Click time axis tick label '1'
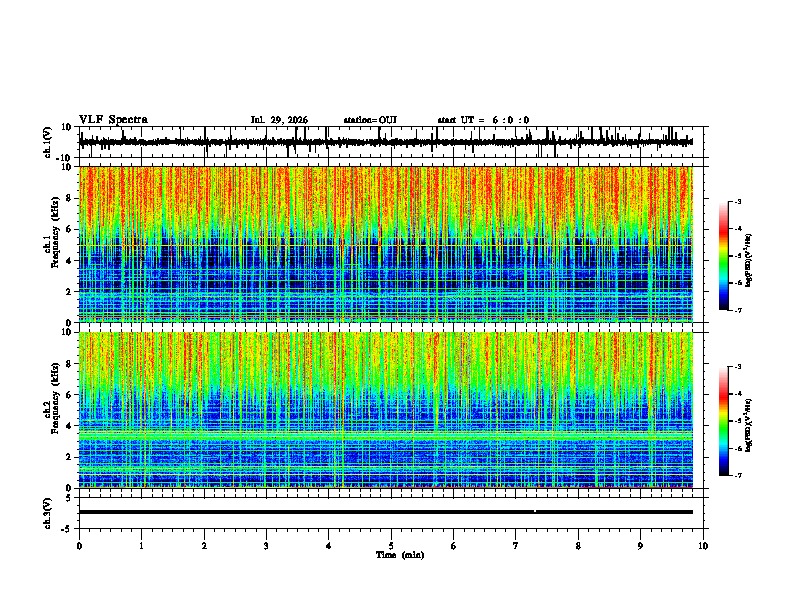 (141, 546)
